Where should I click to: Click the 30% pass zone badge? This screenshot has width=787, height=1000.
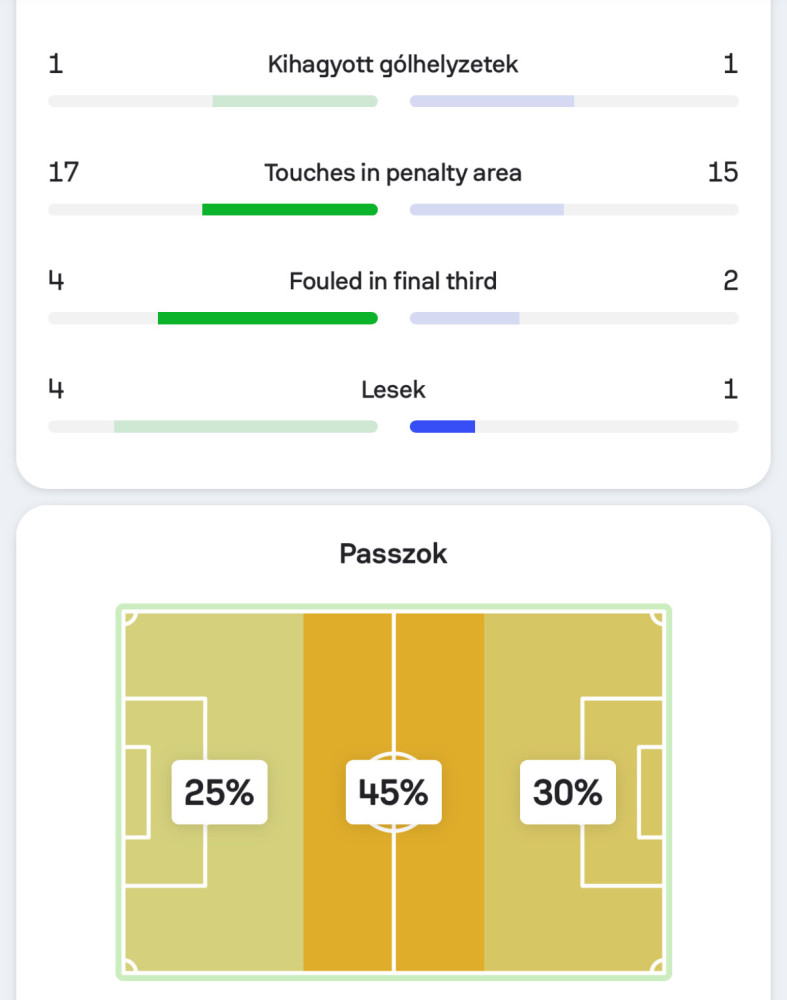[x=568, y=792]
